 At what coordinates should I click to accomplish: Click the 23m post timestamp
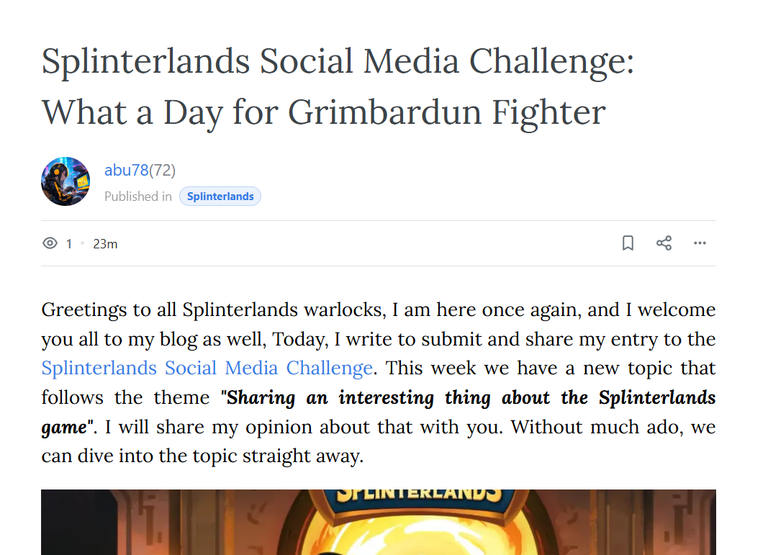point(105,243)
